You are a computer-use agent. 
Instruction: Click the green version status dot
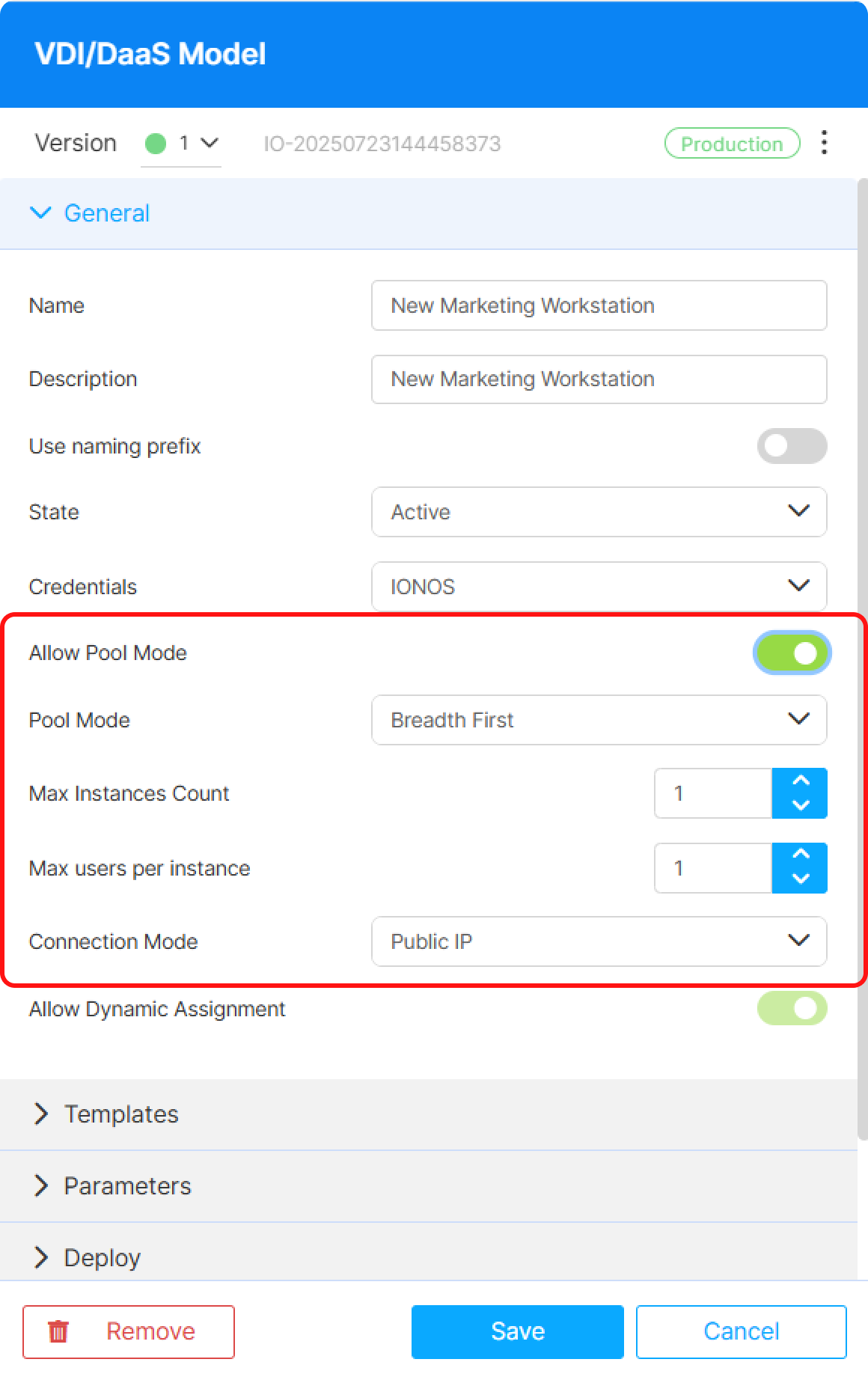(156, 143)
